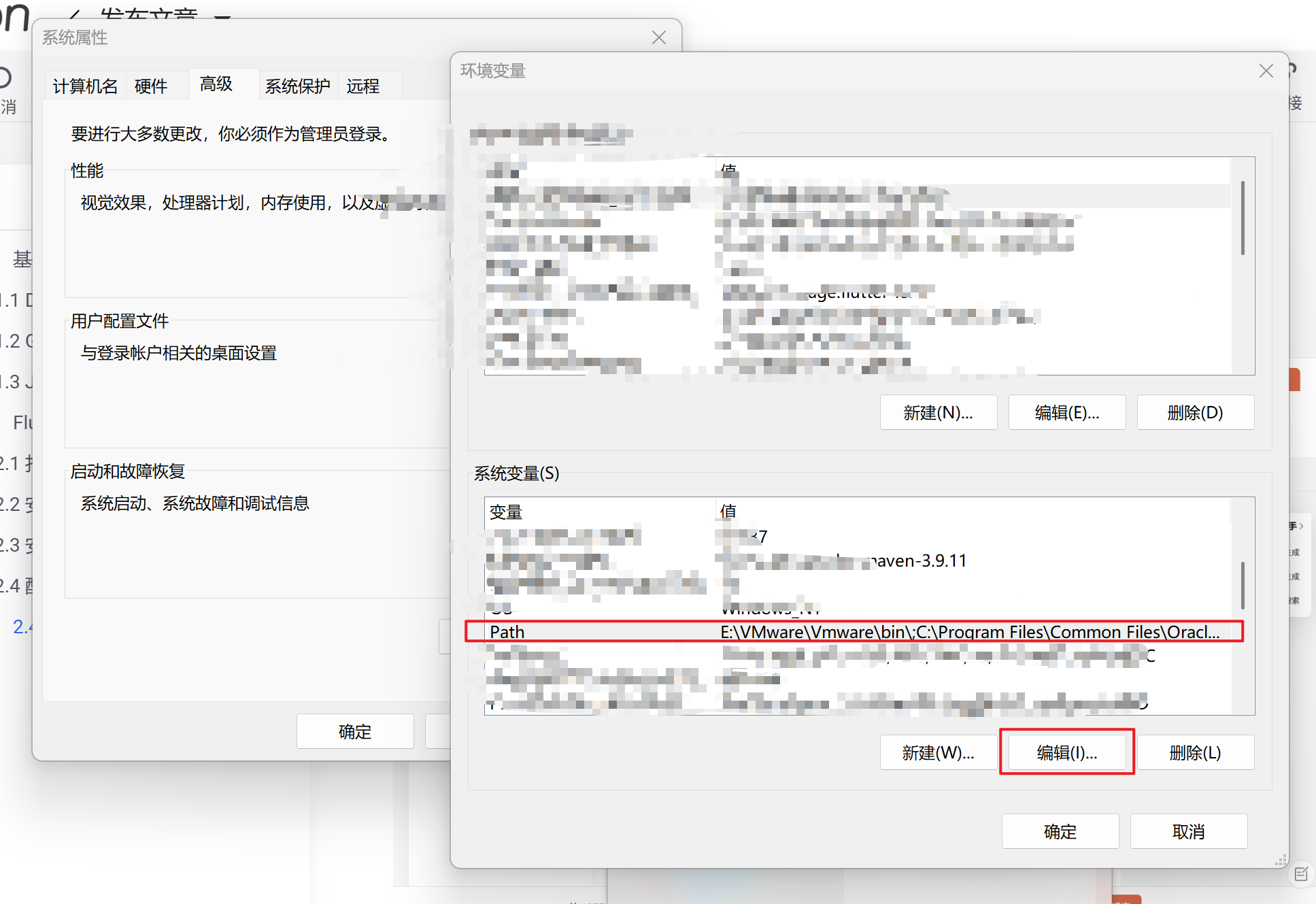Open the 硬件 tab
Viewport: 1316px width, 904px height.
click(151, 86)
